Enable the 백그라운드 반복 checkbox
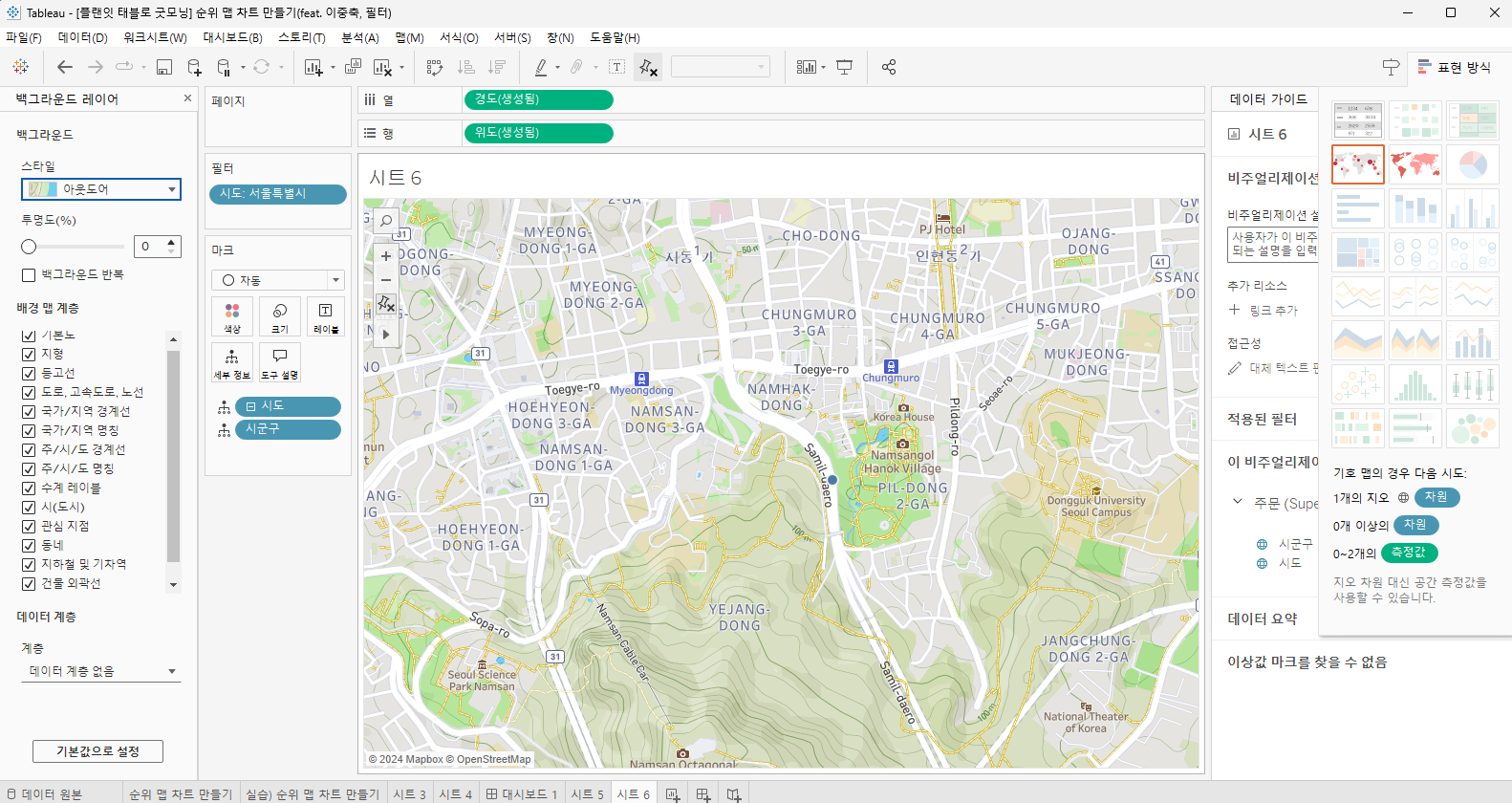1512x803 pixels. [29, 275]
